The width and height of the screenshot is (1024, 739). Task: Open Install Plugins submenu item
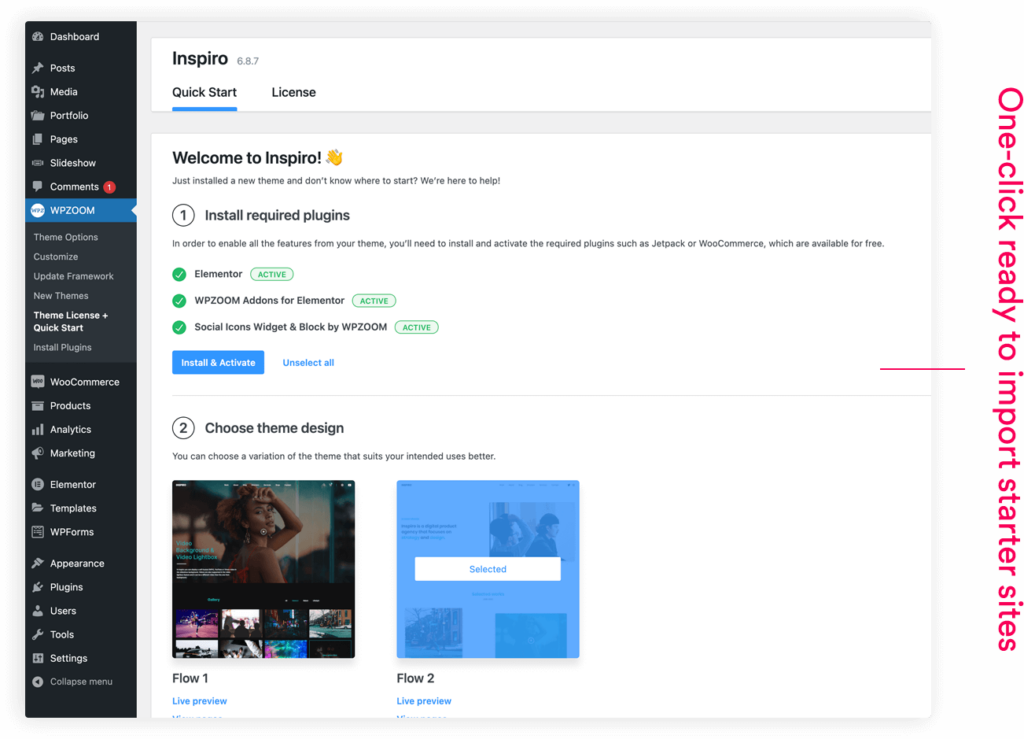pos(63,347)
